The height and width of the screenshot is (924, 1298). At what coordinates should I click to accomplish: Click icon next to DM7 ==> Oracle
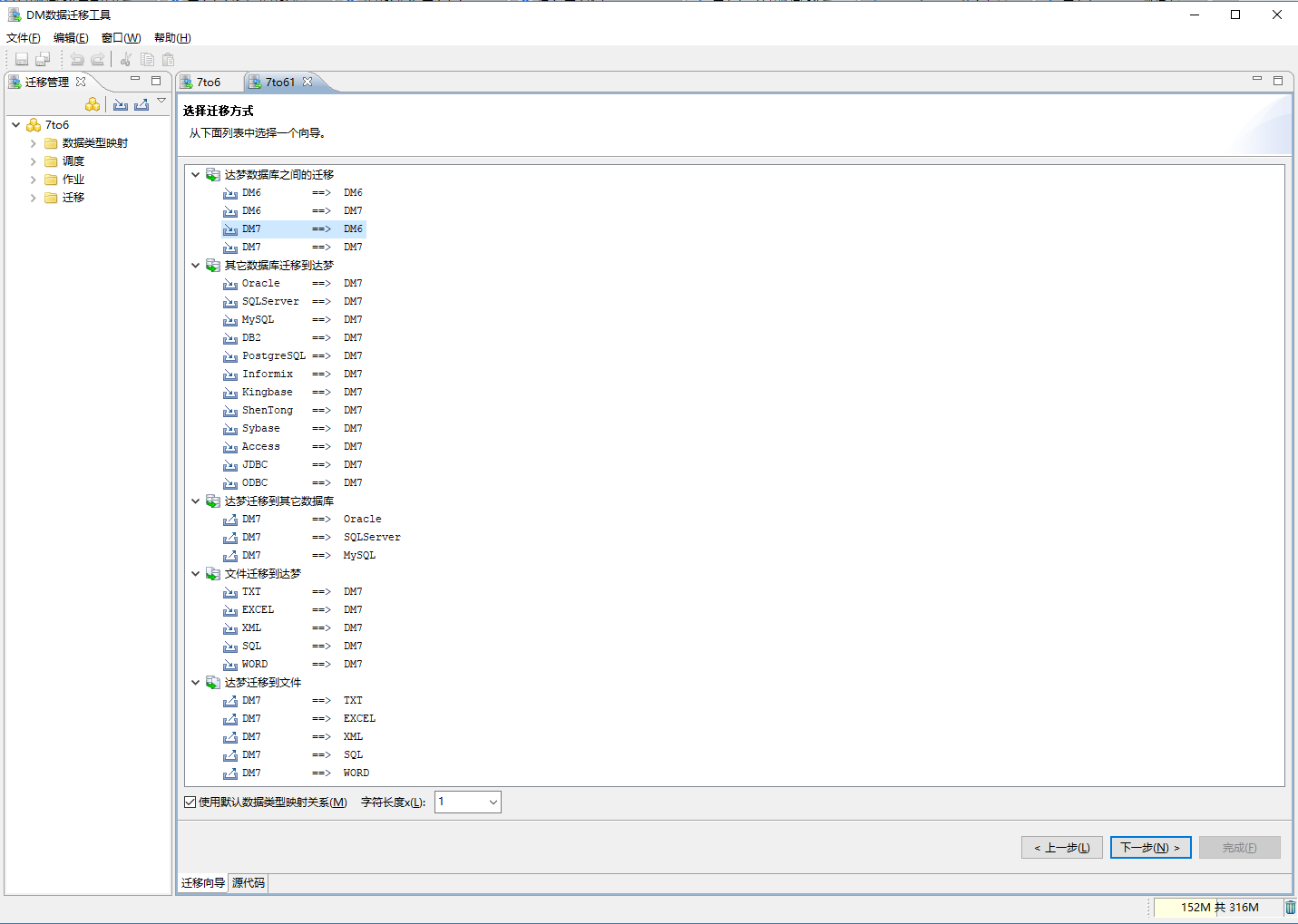point(230,520)
